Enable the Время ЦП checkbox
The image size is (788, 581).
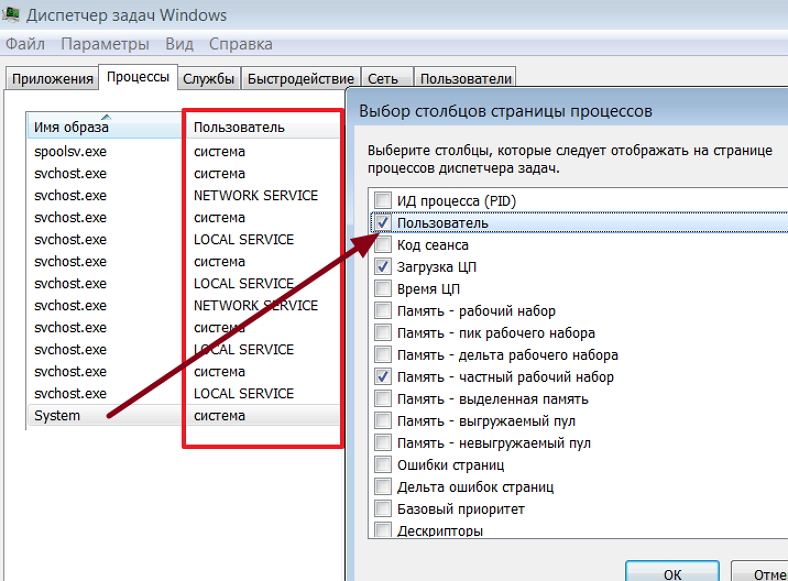[383, 288]
